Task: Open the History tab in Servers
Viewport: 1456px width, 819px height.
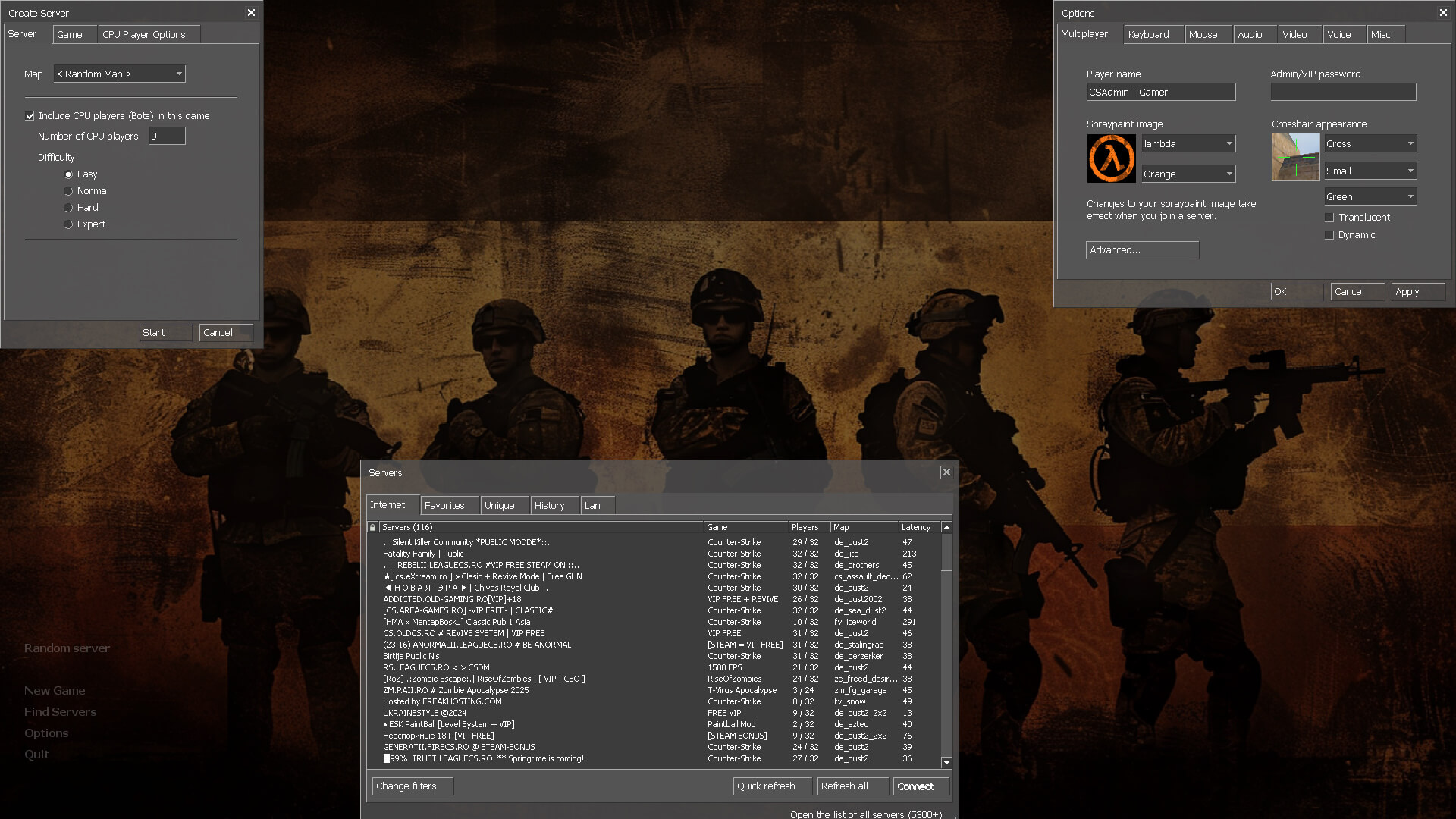Action: 554,505
